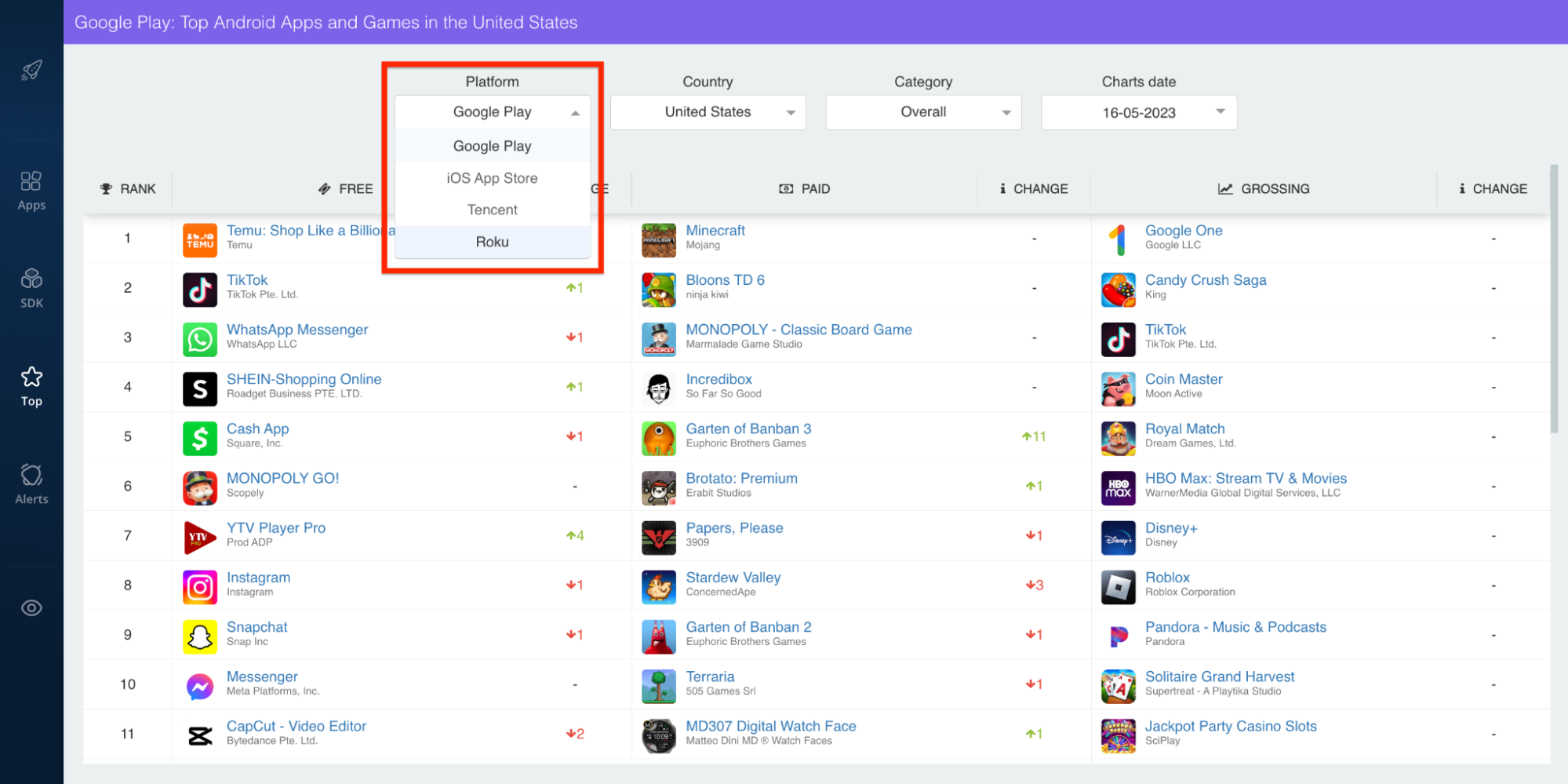This screenshot has height=784, width=1568.
Task: Click the Minecraft app icon
Action: point(659,240)
